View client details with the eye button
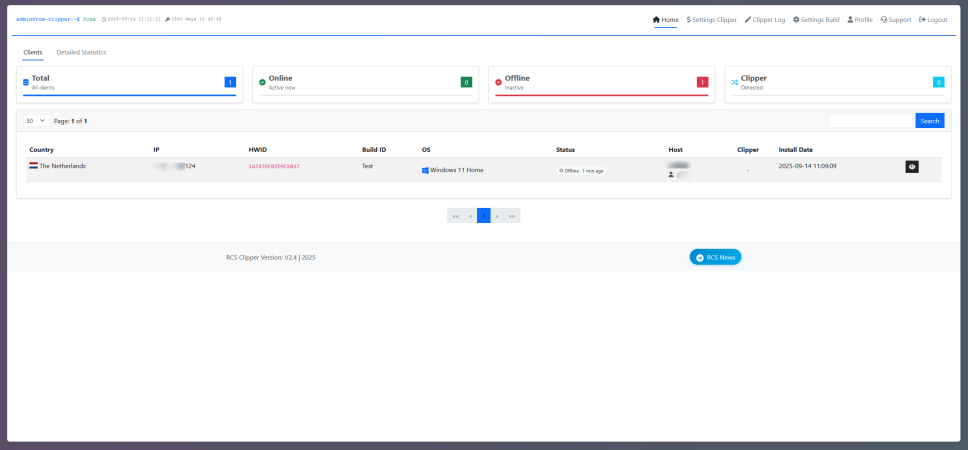The height and width of the screenshot is (450, 968). [912, 167]
